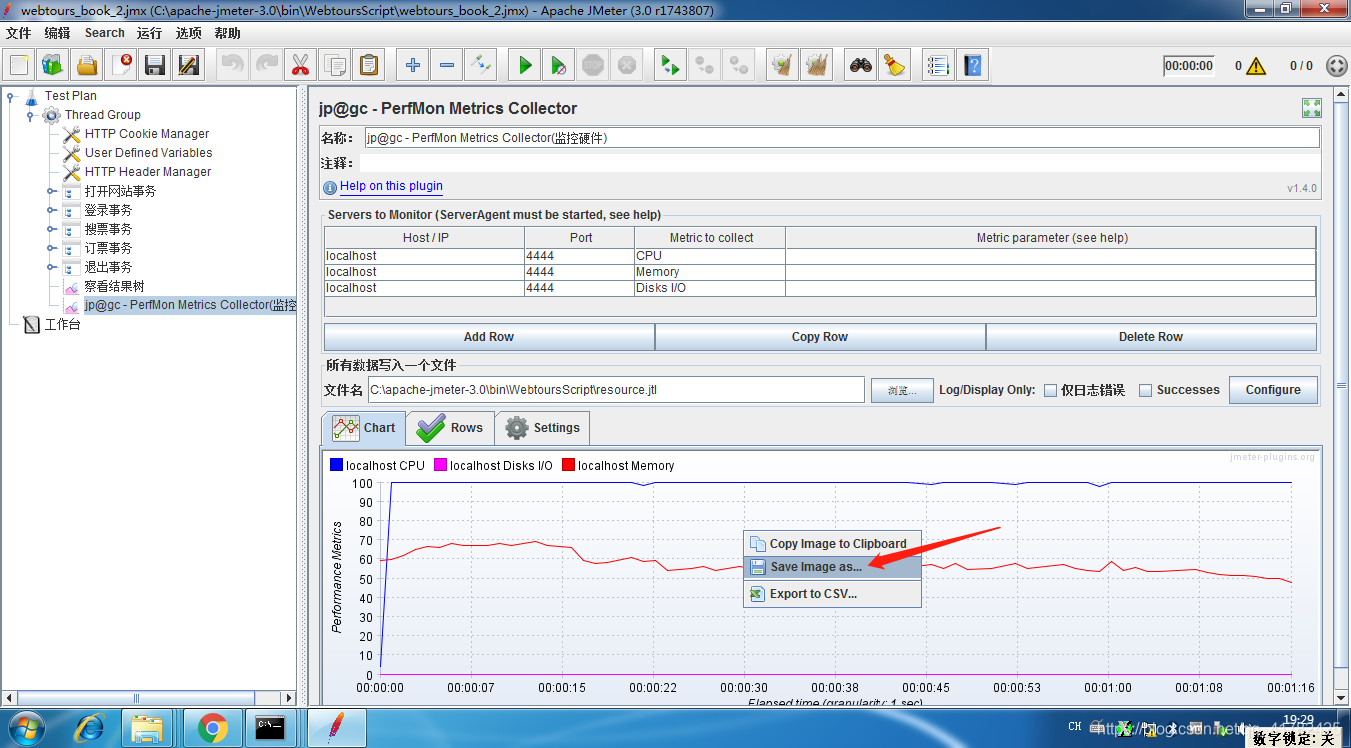Choose Save Image as... from context menu
The width and height of the screenshot is (1351, 748).
(x=832, y=567)
